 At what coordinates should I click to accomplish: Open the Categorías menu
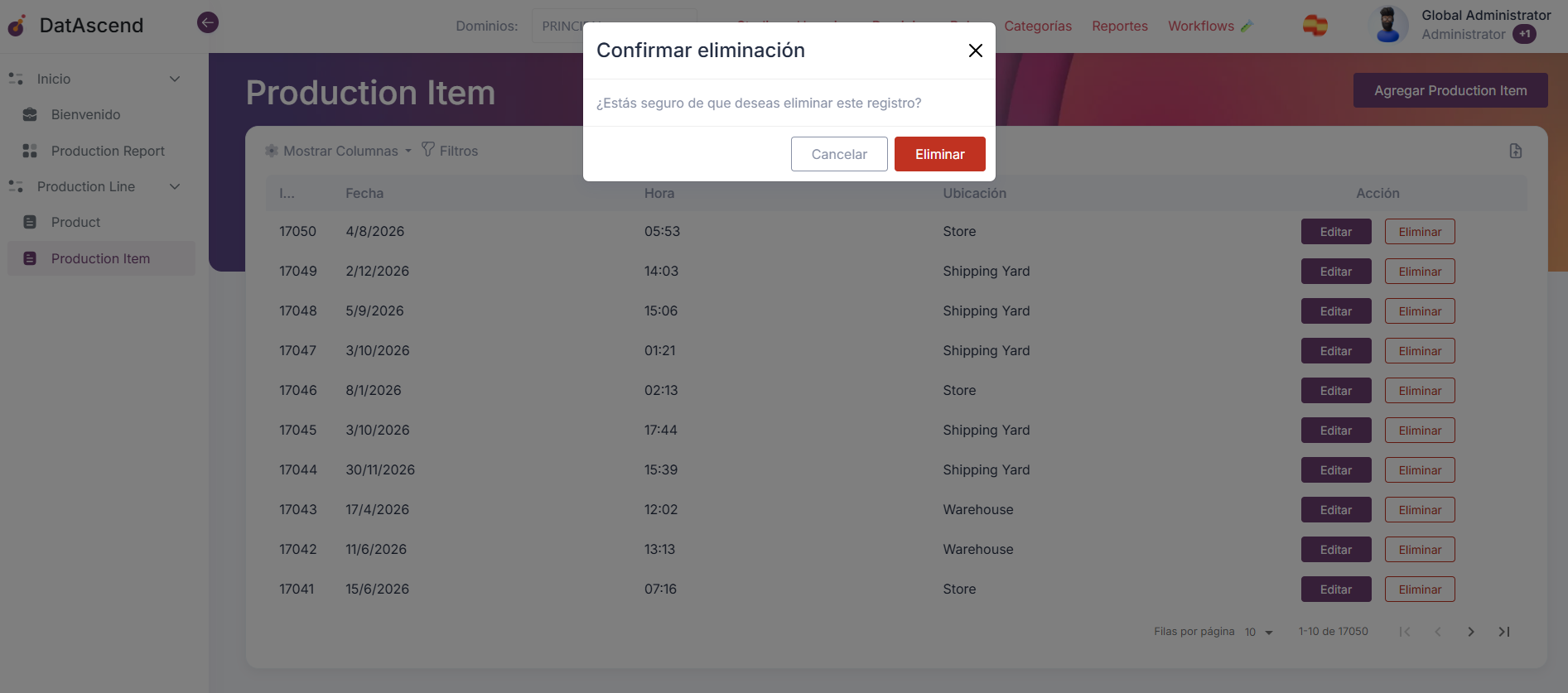tap(1038, 26)
